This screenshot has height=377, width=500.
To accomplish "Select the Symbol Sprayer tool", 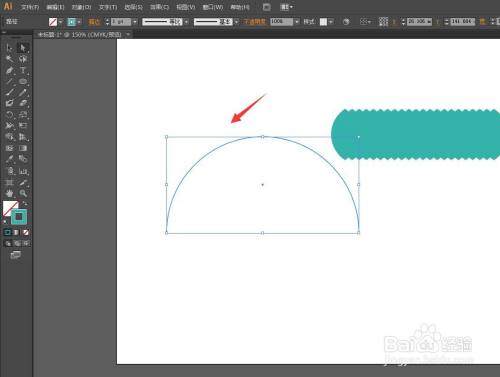I will click(x=9, y=171).
